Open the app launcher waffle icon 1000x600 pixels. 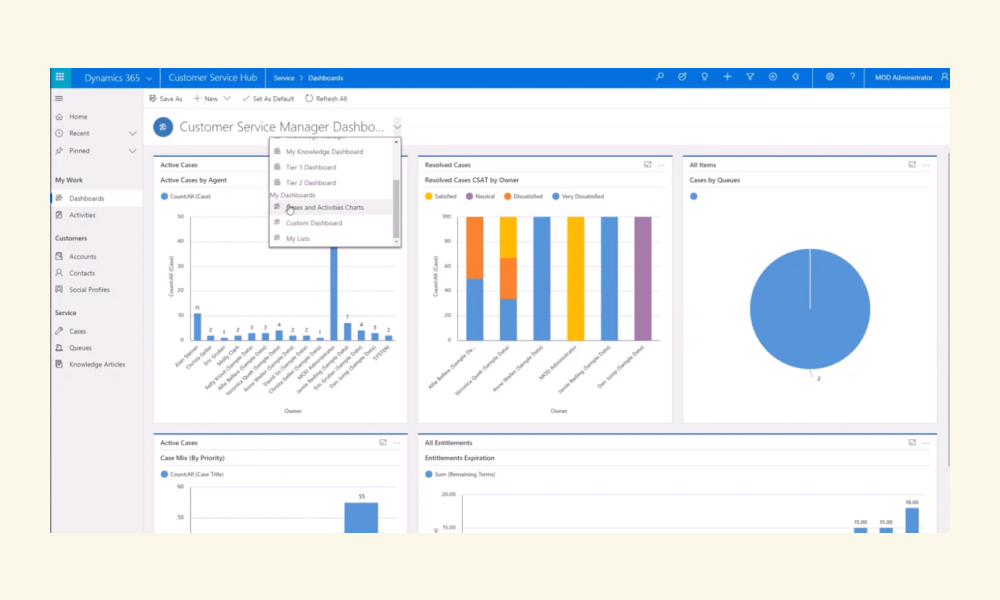coord(60,77)
